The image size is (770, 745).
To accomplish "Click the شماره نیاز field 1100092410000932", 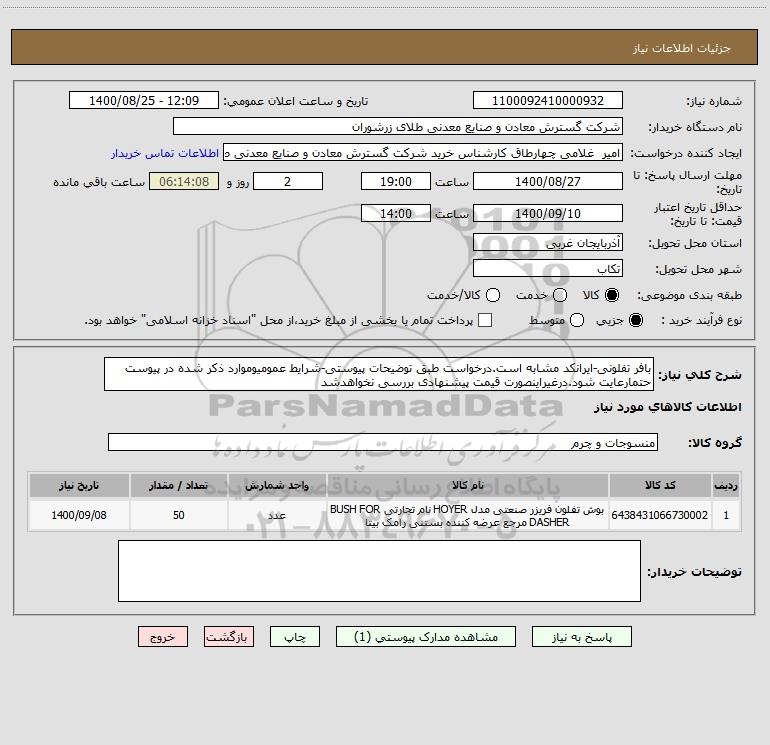I will 548,100.
